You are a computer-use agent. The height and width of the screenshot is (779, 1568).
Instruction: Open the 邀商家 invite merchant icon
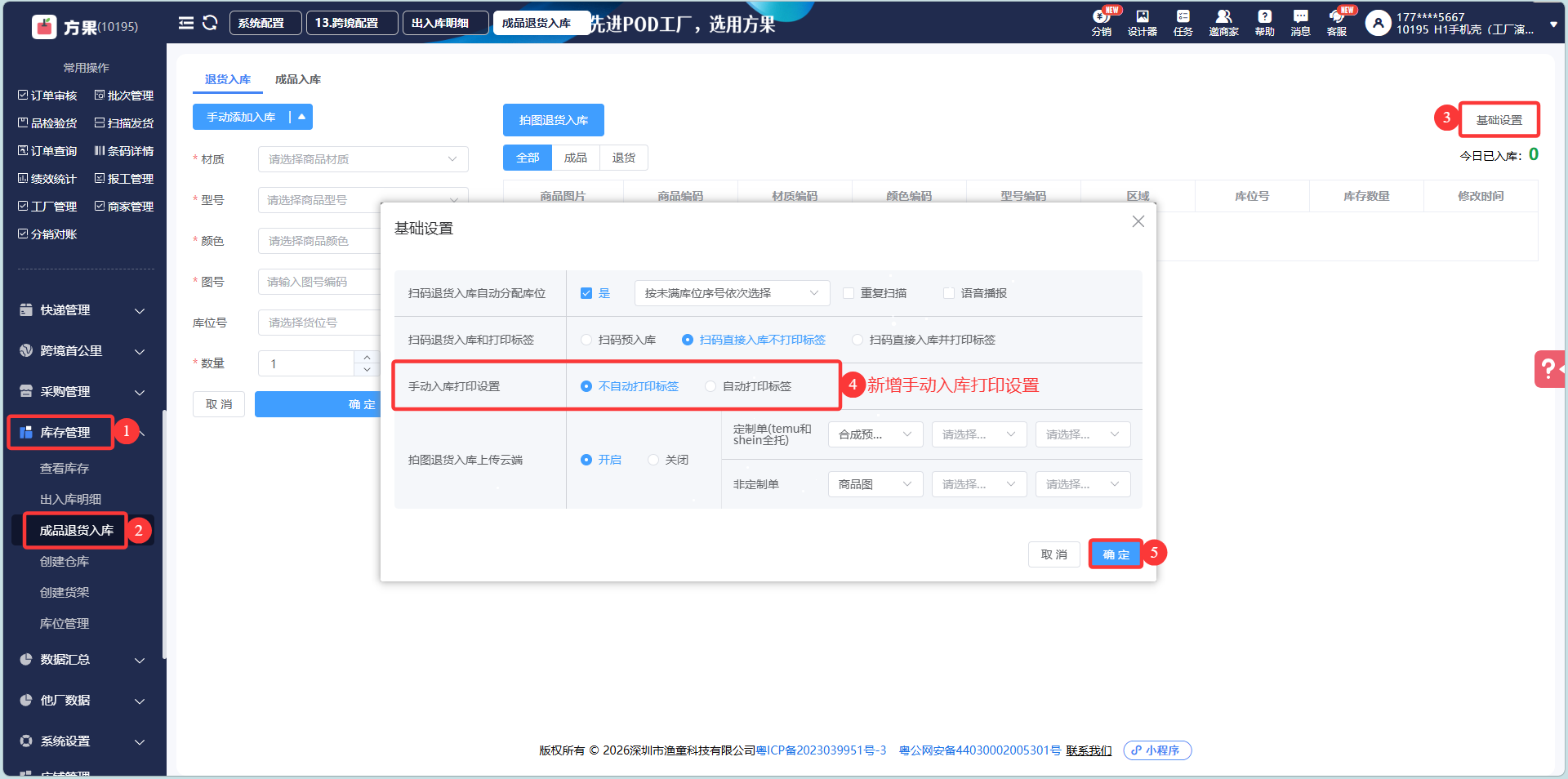coord(1223,22)
